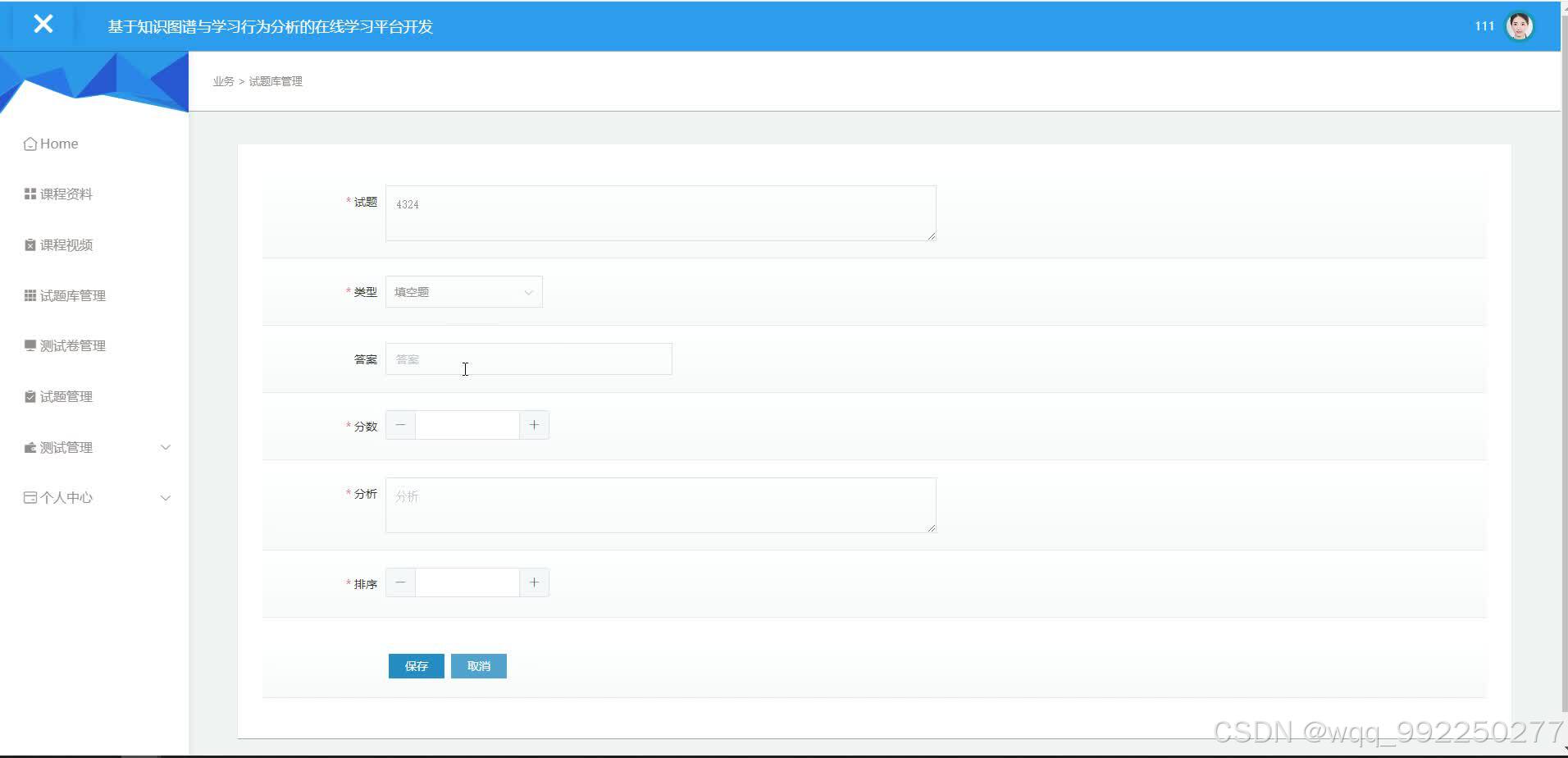Click the 取消 button
Image resolution: width=1568 pixels, height=758 pixels.
pos(479,666)
